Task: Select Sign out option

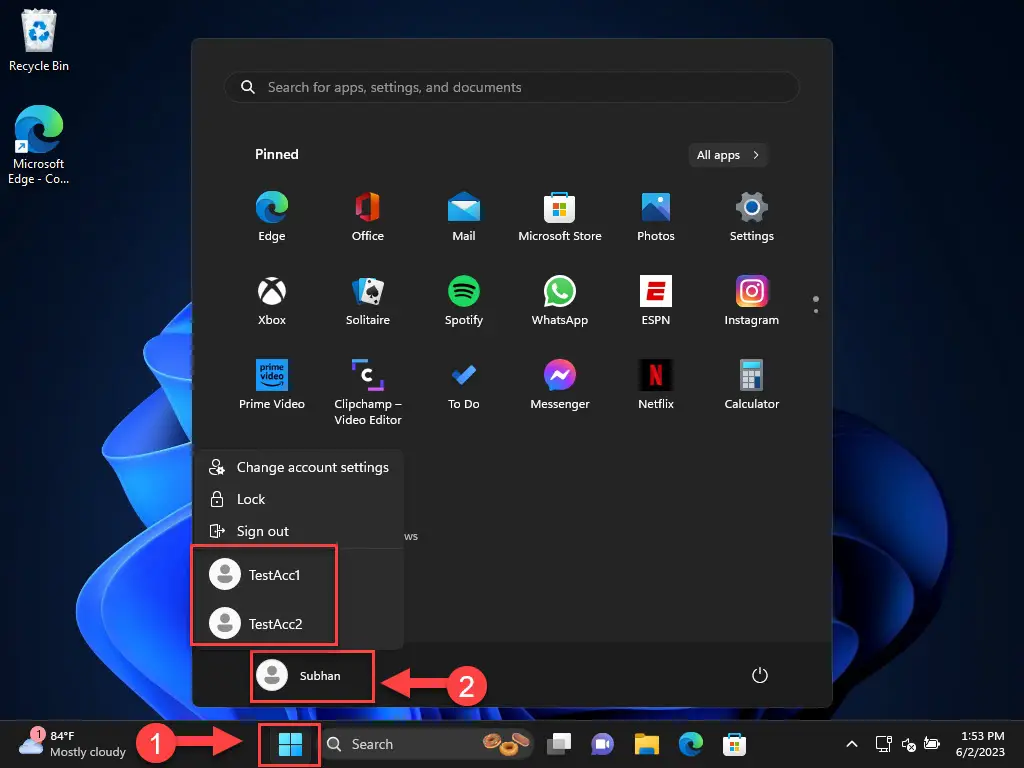Action: [x=299, y=532]
